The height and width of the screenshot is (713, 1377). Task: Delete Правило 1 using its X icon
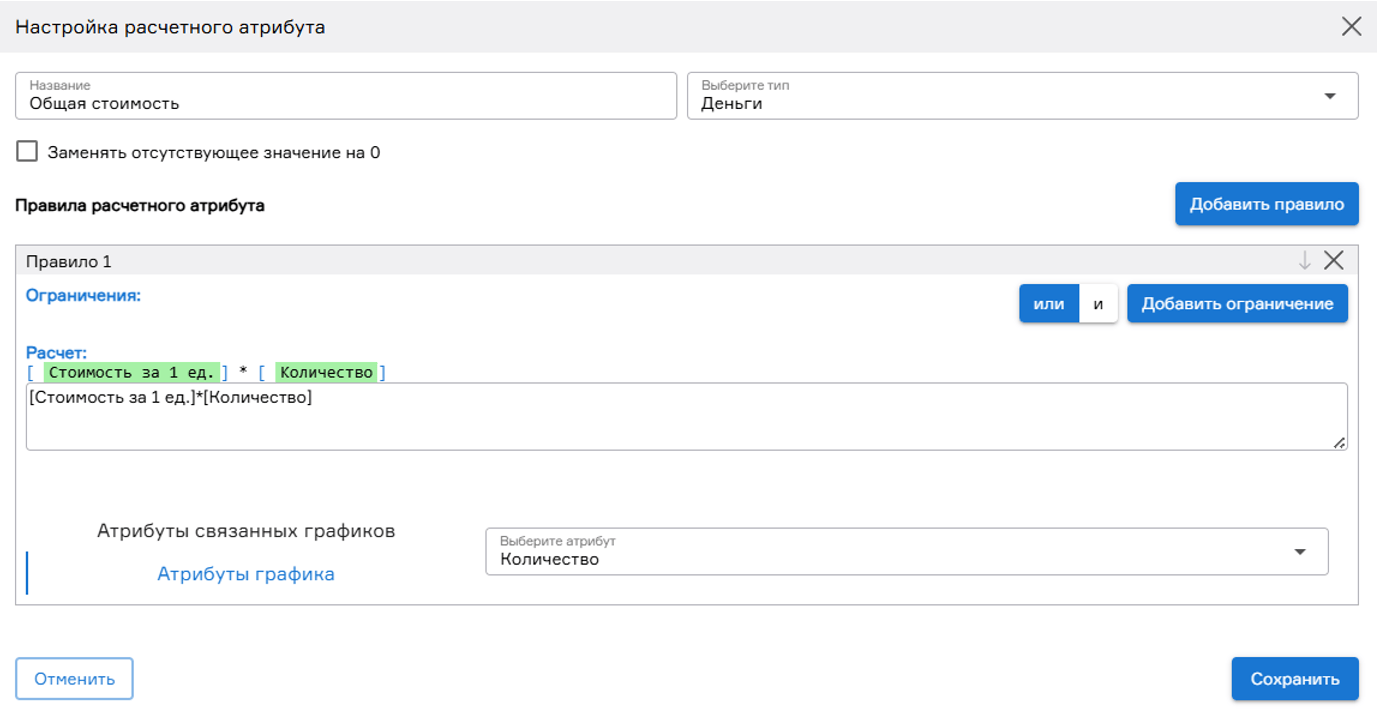coord(1333,261)
